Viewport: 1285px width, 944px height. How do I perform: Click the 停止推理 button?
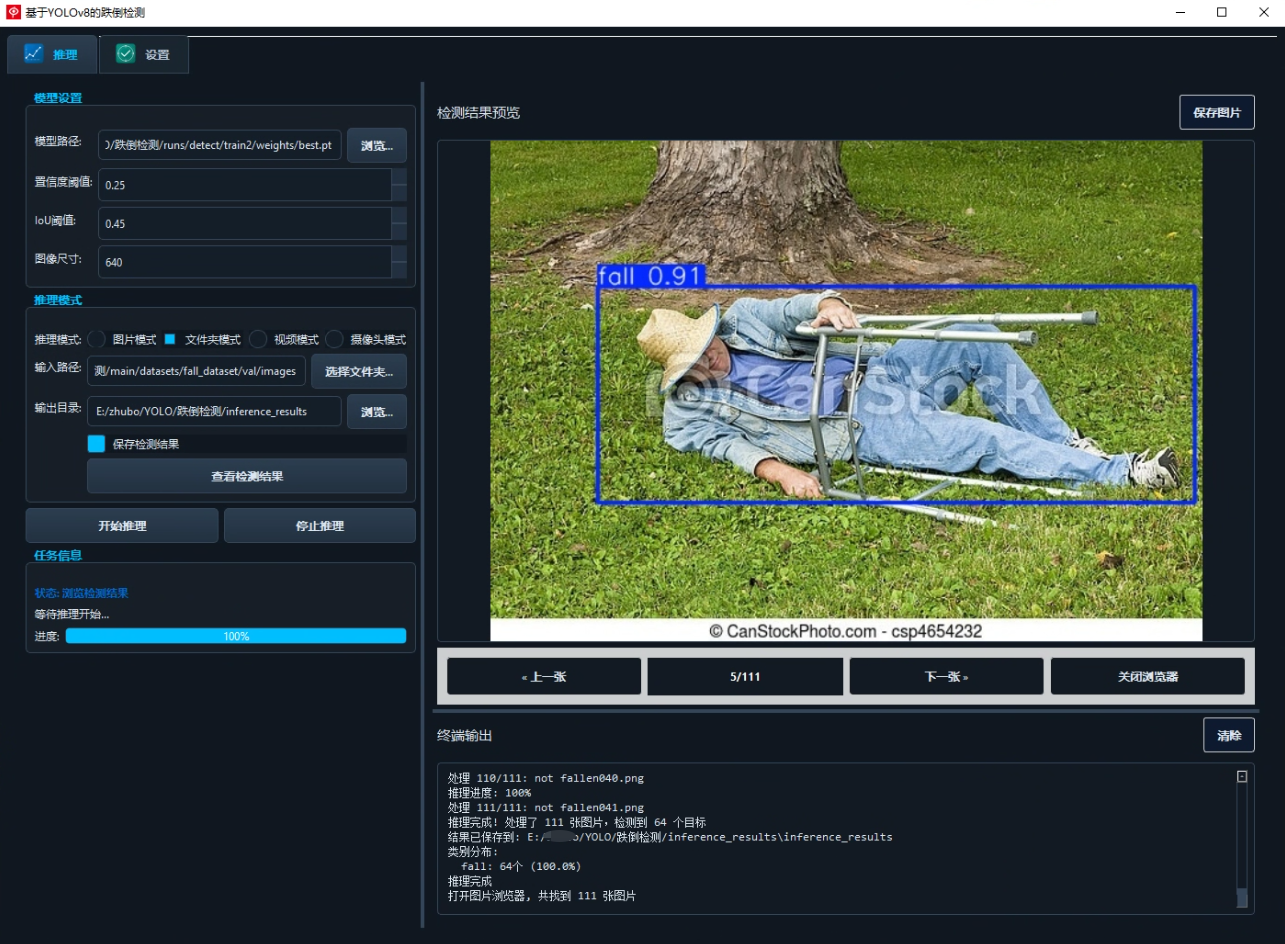tap(320, 525)
